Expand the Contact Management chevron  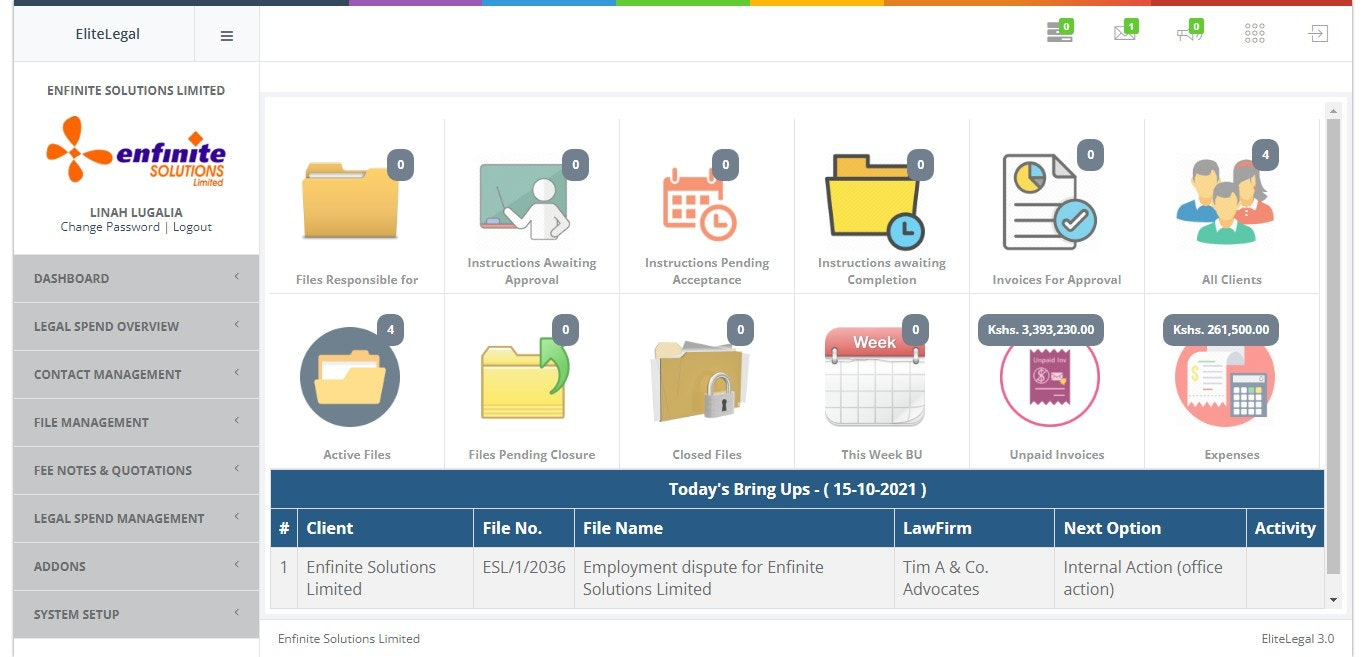point(237,373)
